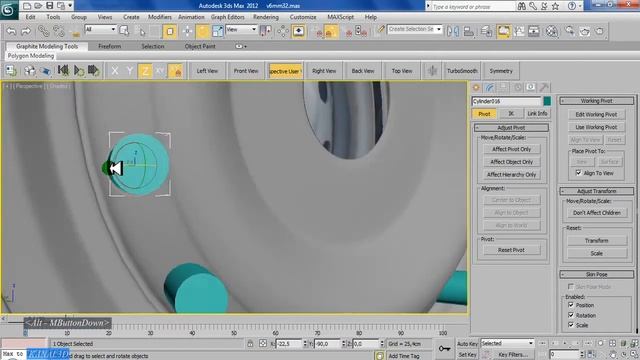640x360 pixels.
Task: Collapse the Working Pivot rollout
Action: coord(597,101)
